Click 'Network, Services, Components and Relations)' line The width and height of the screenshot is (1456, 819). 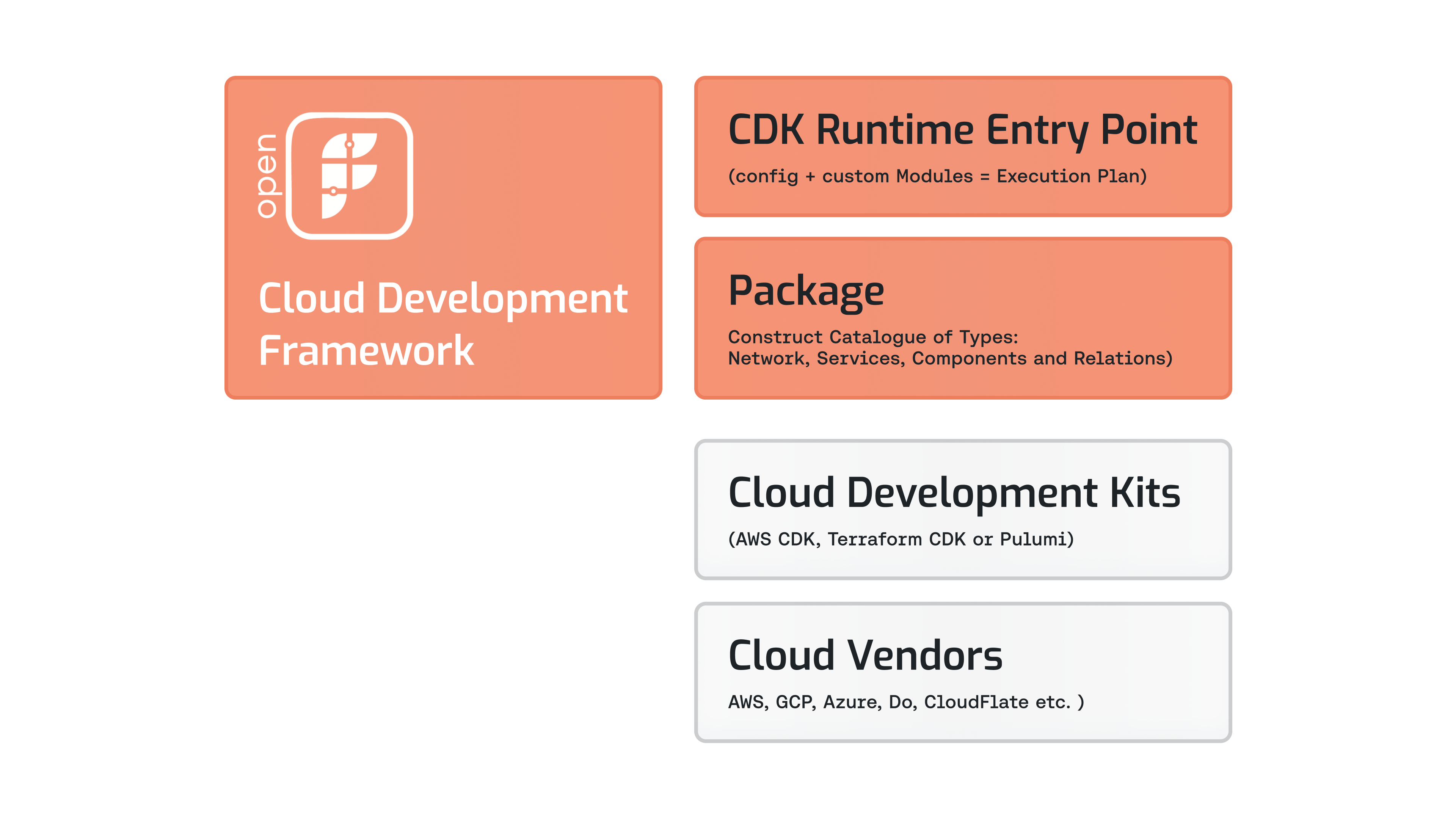(950, 358)
